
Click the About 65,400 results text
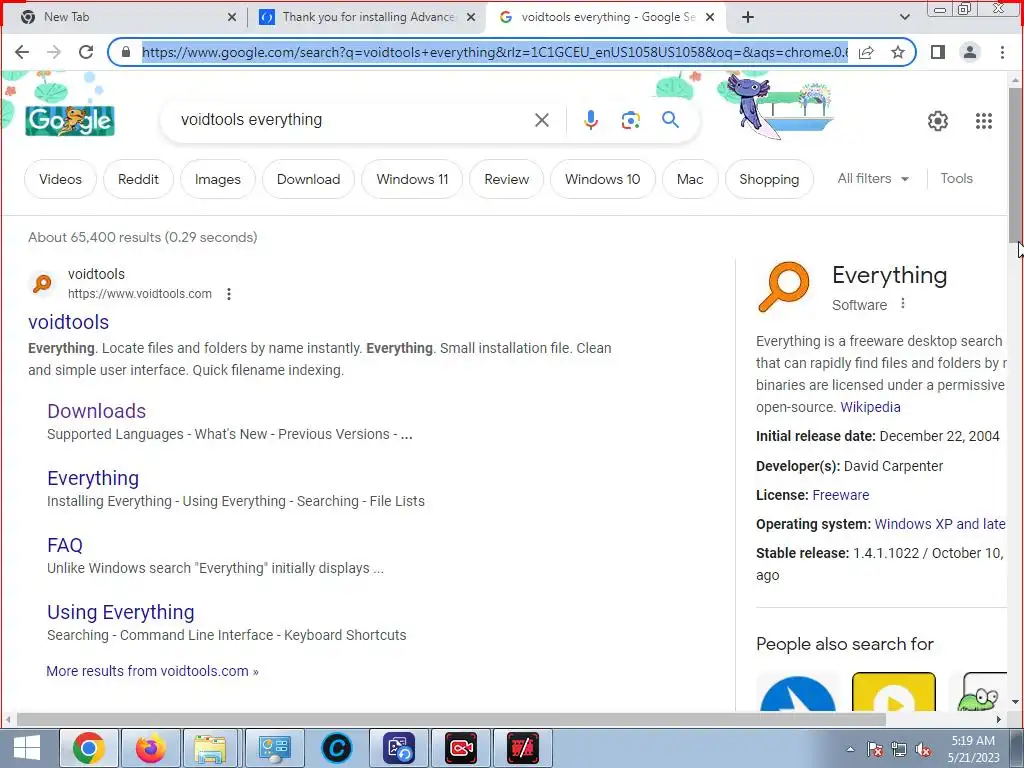[x=142, y=237]
